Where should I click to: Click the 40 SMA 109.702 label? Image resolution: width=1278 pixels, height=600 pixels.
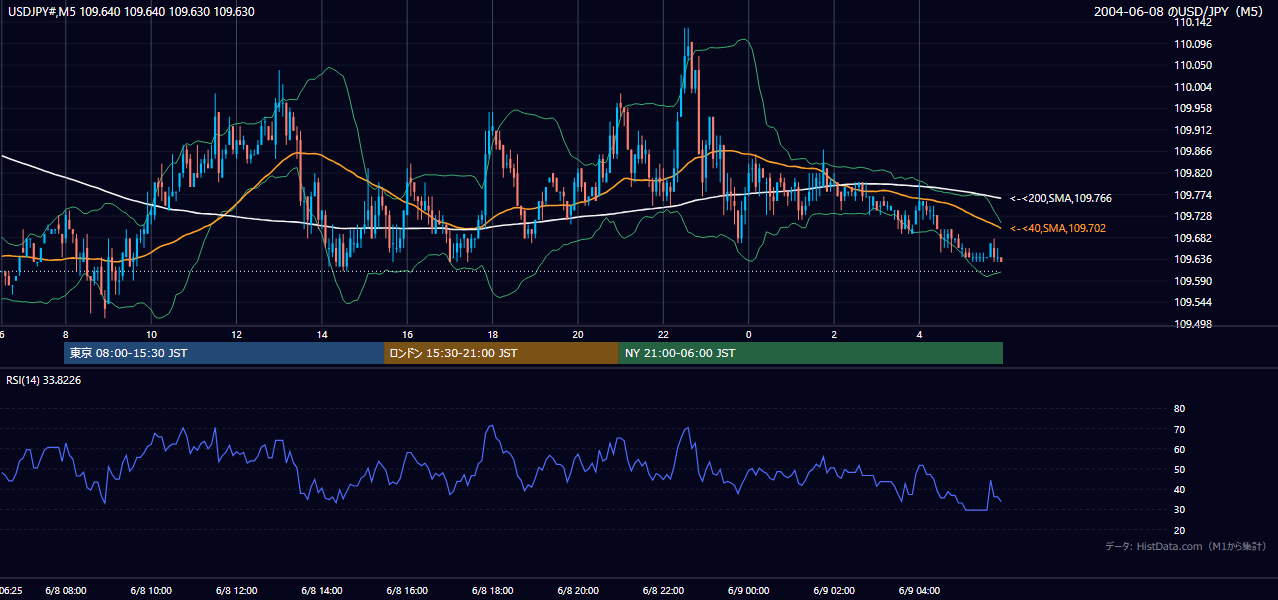1058,228
